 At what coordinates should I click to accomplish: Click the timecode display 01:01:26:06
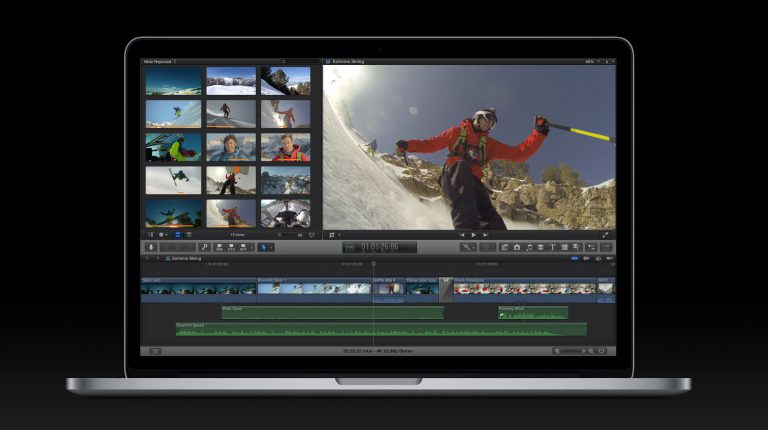point(380,247)
